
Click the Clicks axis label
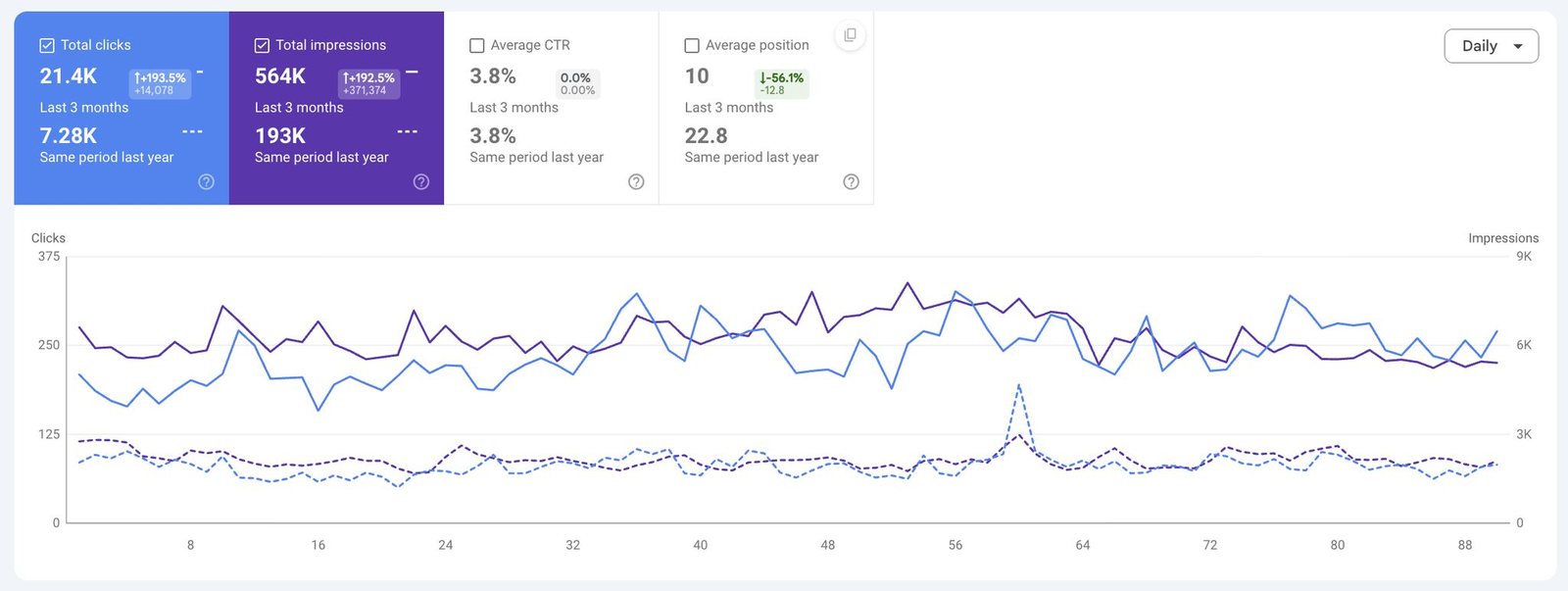point(48,238)
